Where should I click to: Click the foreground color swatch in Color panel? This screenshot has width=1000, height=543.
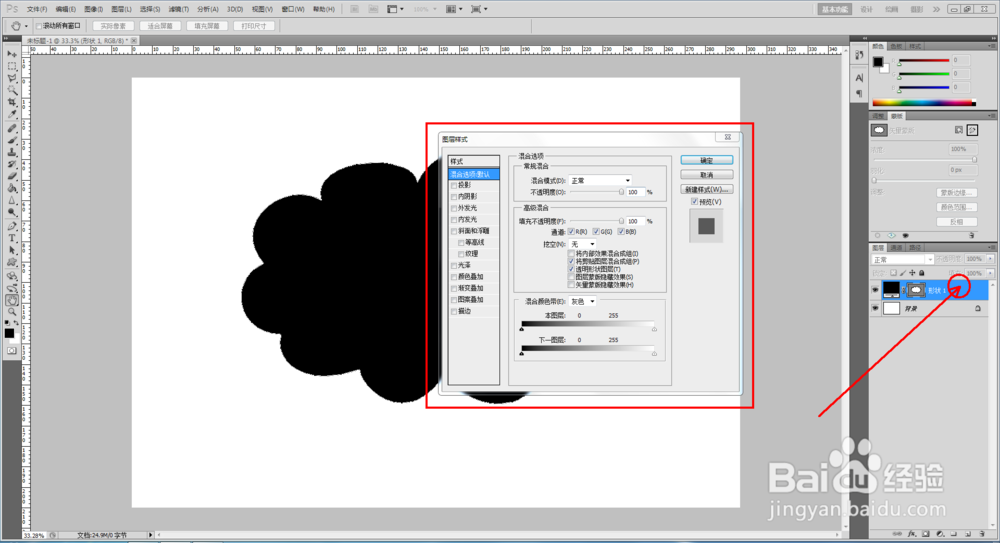pyautogui.click(x=878, y=62)
